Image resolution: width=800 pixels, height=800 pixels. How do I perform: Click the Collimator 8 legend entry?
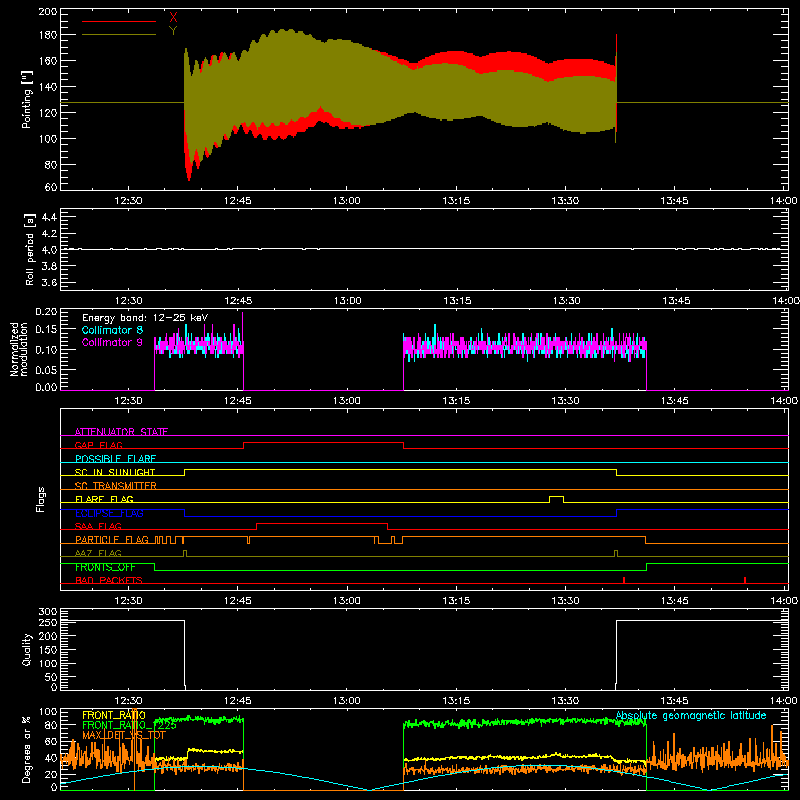tap(112, 330)
